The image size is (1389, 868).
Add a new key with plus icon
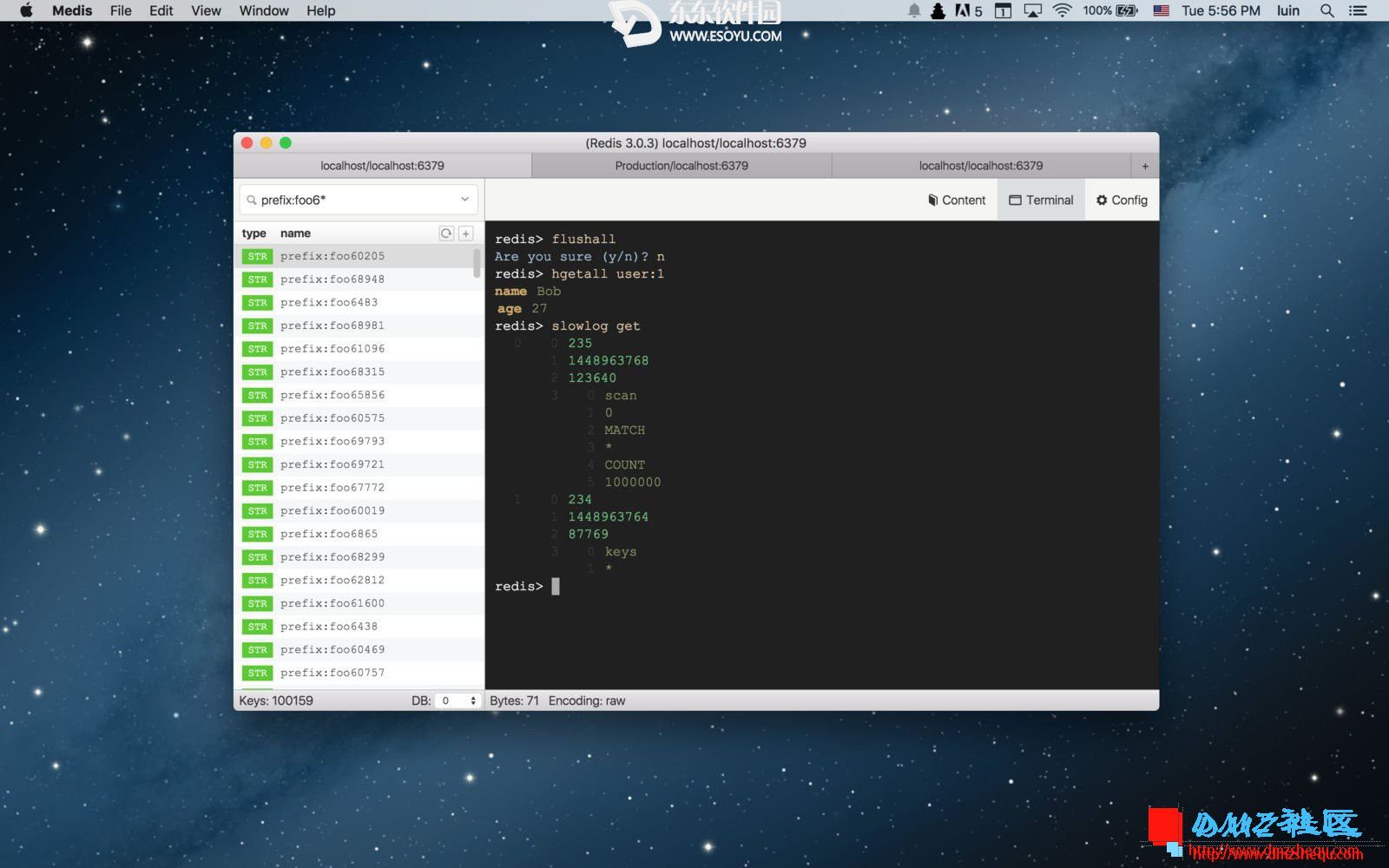point(466,233)
